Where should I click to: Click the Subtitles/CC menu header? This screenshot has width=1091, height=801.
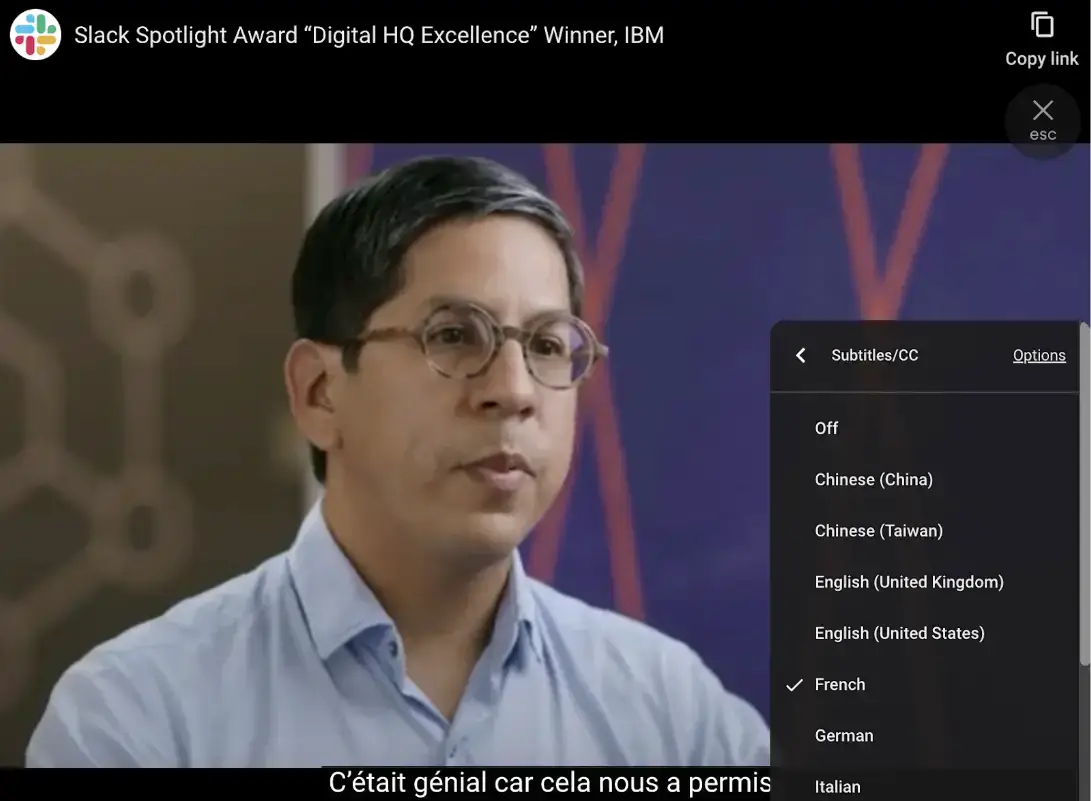pos(874,356)
